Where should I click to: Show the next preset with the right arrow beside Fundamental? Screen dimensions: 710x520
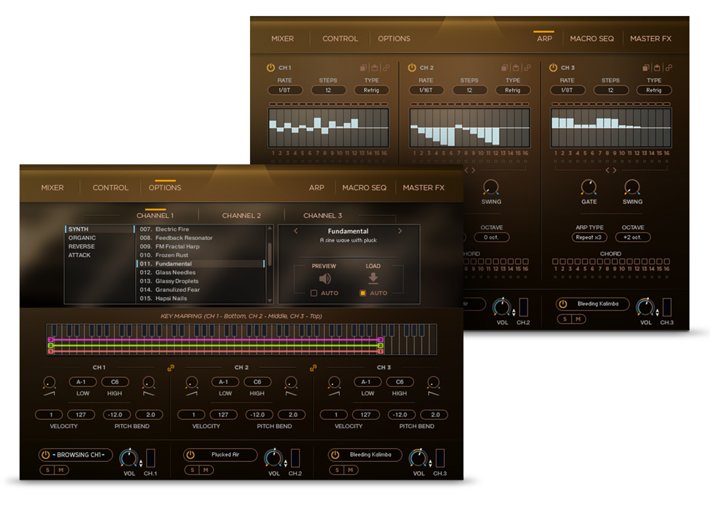[400, 231]
